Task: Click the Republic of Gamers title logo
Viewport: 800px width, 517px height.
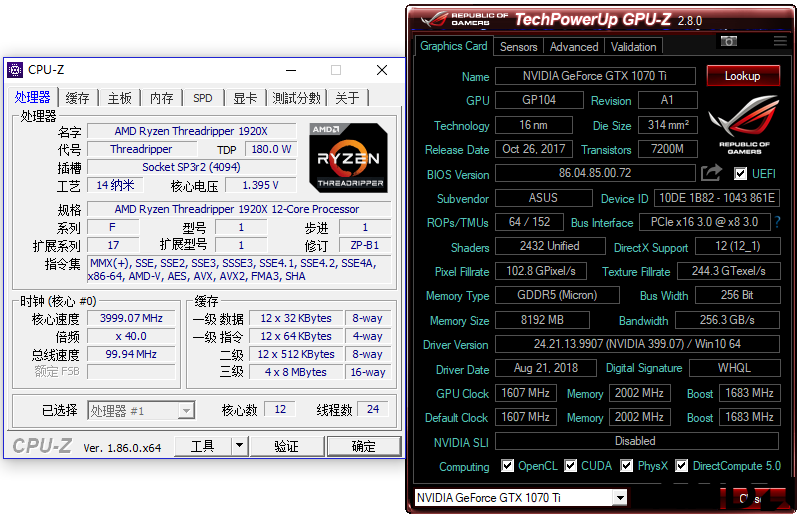Action: [x=463, y=19]
